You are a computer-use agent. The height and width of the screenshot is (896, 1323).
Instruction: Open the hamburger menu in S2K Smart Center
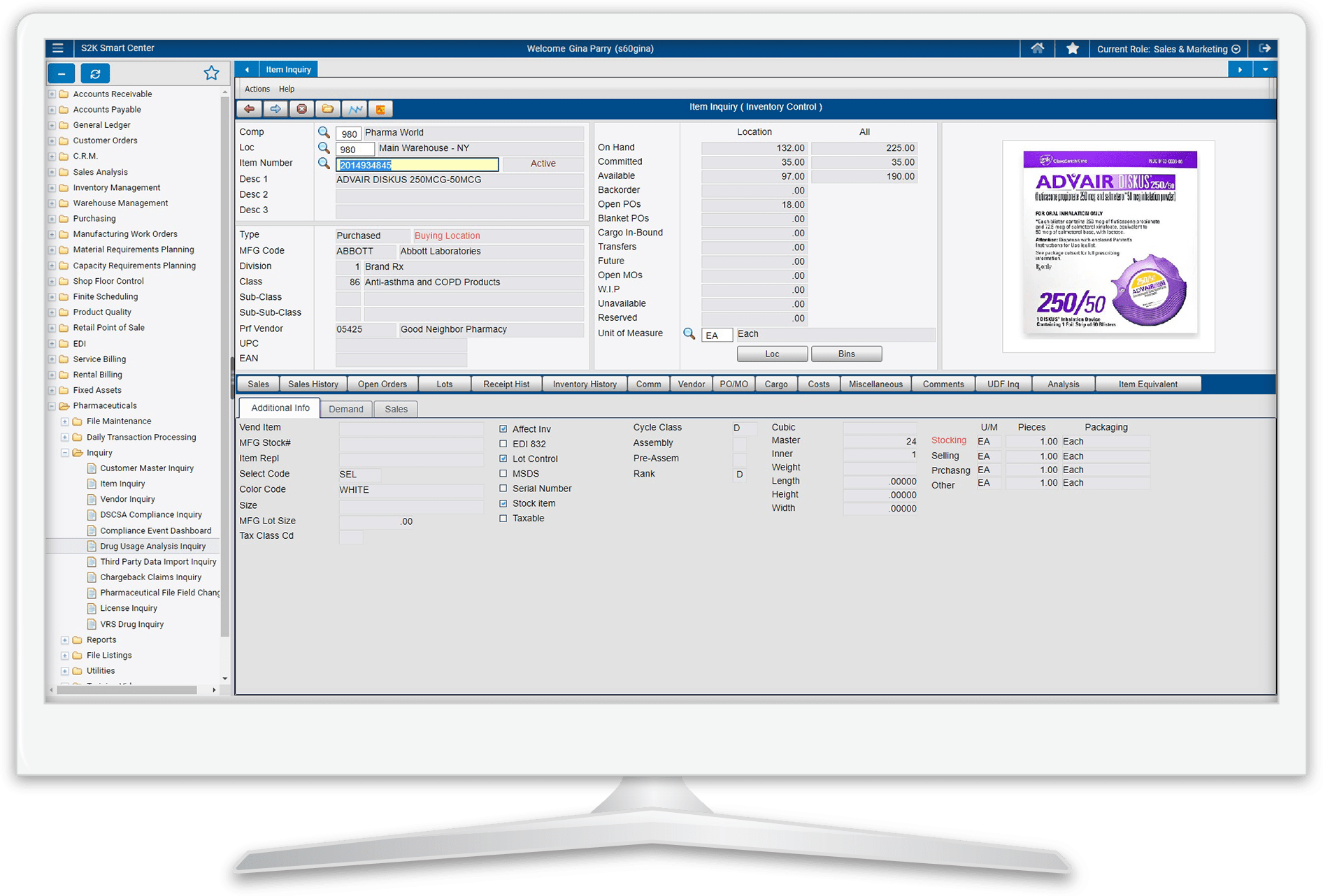click(x=58, y=48)
